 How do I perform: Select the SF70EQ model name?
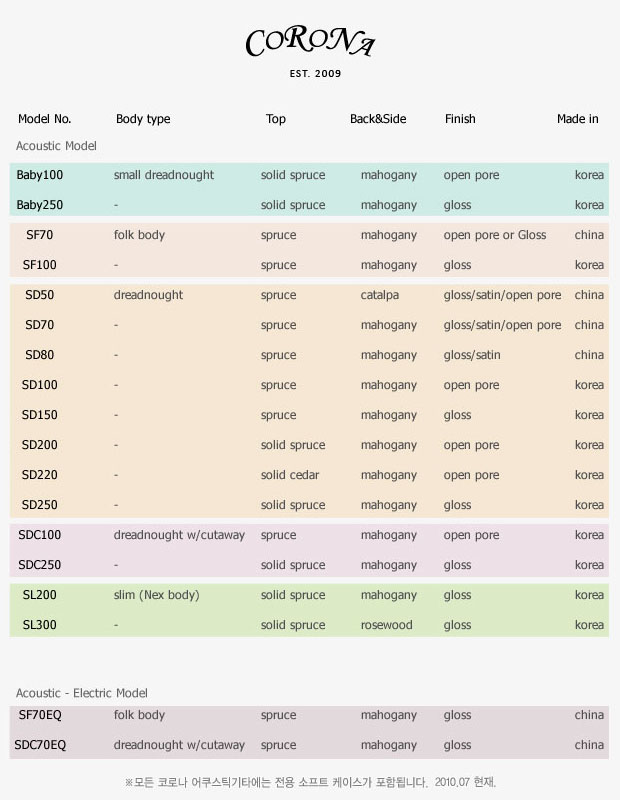(40, 715)
